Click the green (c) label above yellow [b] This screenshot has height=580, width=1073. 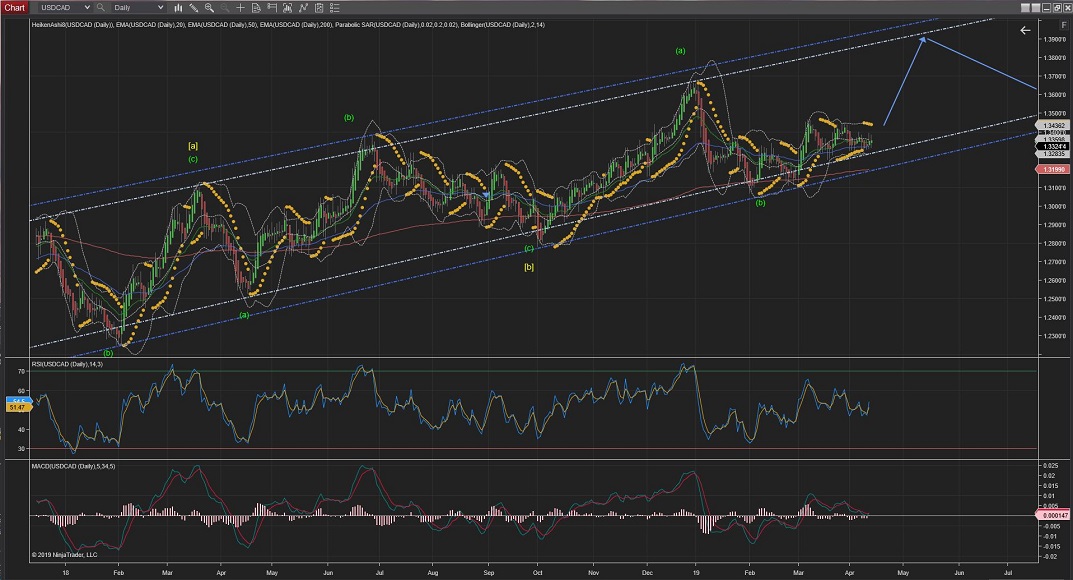(529, 249)
